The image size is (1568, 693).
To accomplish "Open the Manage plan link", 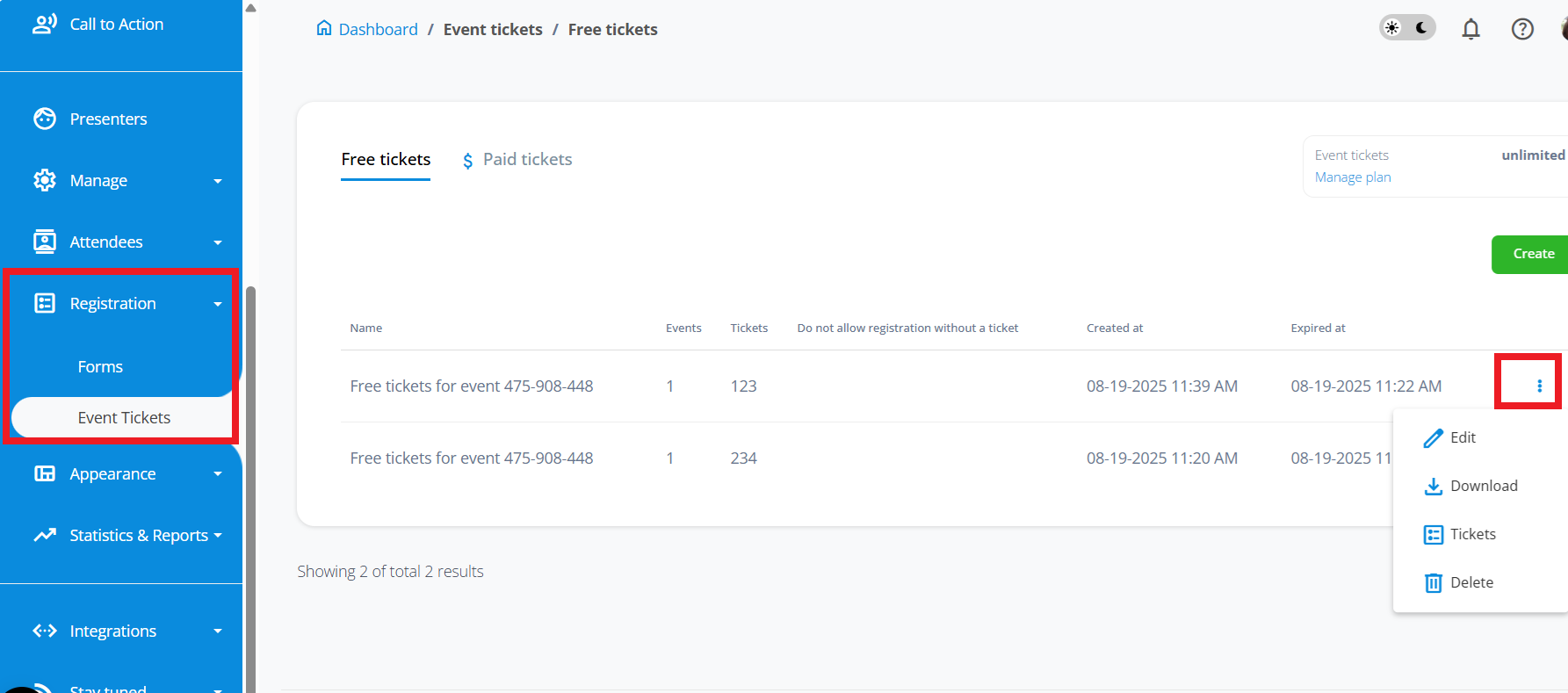I will click(1353, 177).
